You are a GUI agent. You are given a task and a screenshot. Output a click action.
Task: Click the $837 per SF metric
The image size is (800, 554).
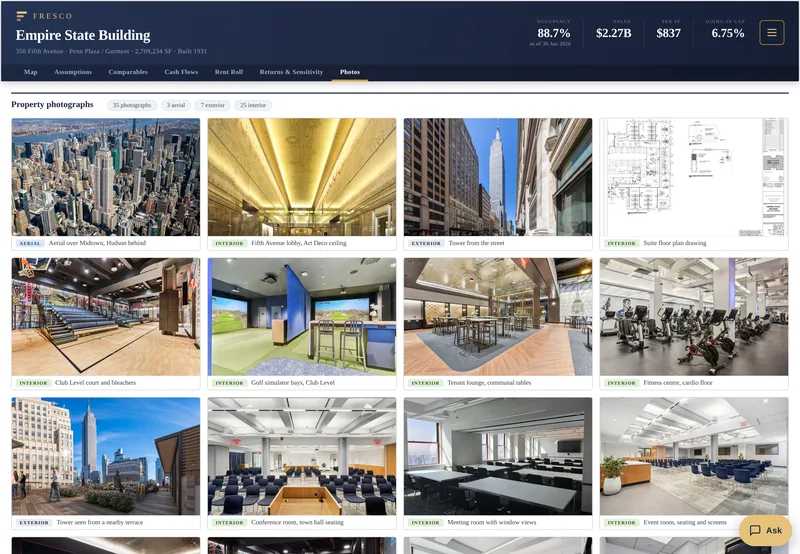(x=668, y=30)
